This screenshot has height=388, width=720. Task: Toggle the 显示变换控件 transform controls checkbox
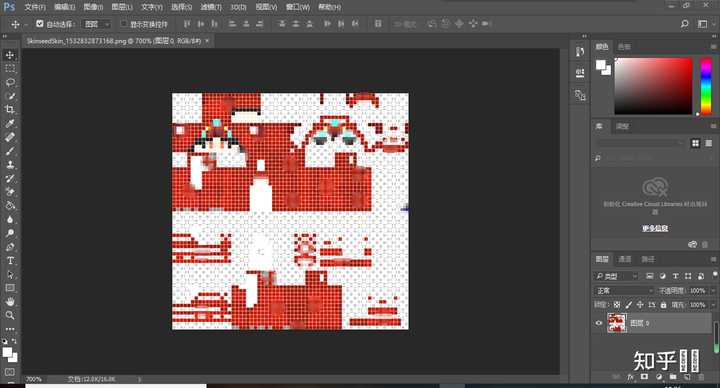(124, 23)
